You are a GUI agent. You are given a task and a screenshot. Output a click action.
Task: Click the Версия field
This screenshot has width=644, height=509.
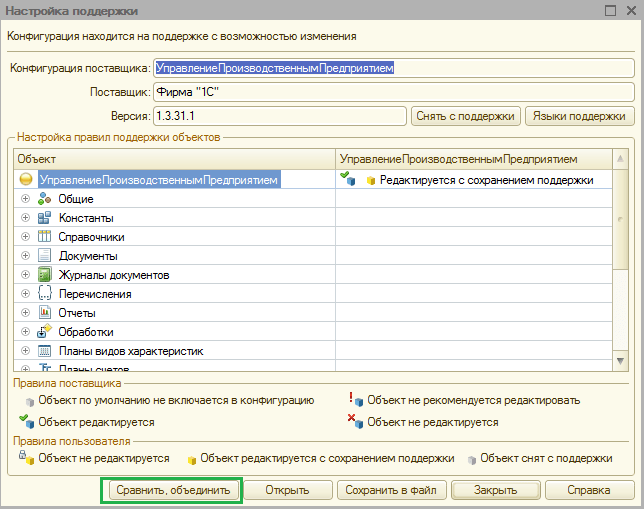pos(280,116)
